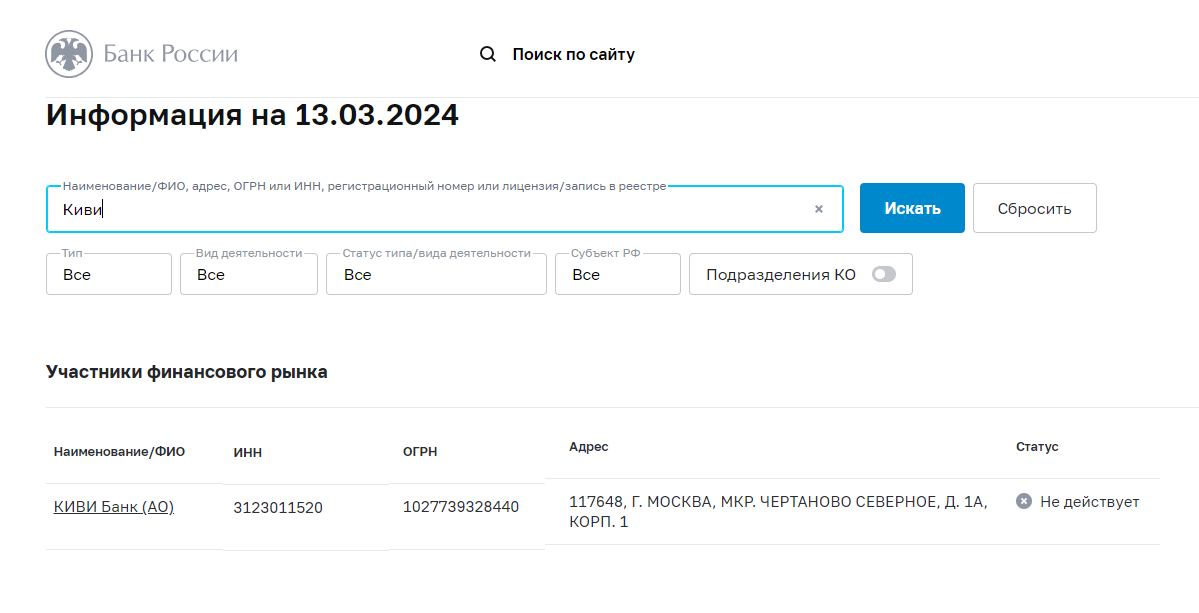Click 'Поиск по сайту' site search
The image size is (1199, 613).
pos(573,54)
